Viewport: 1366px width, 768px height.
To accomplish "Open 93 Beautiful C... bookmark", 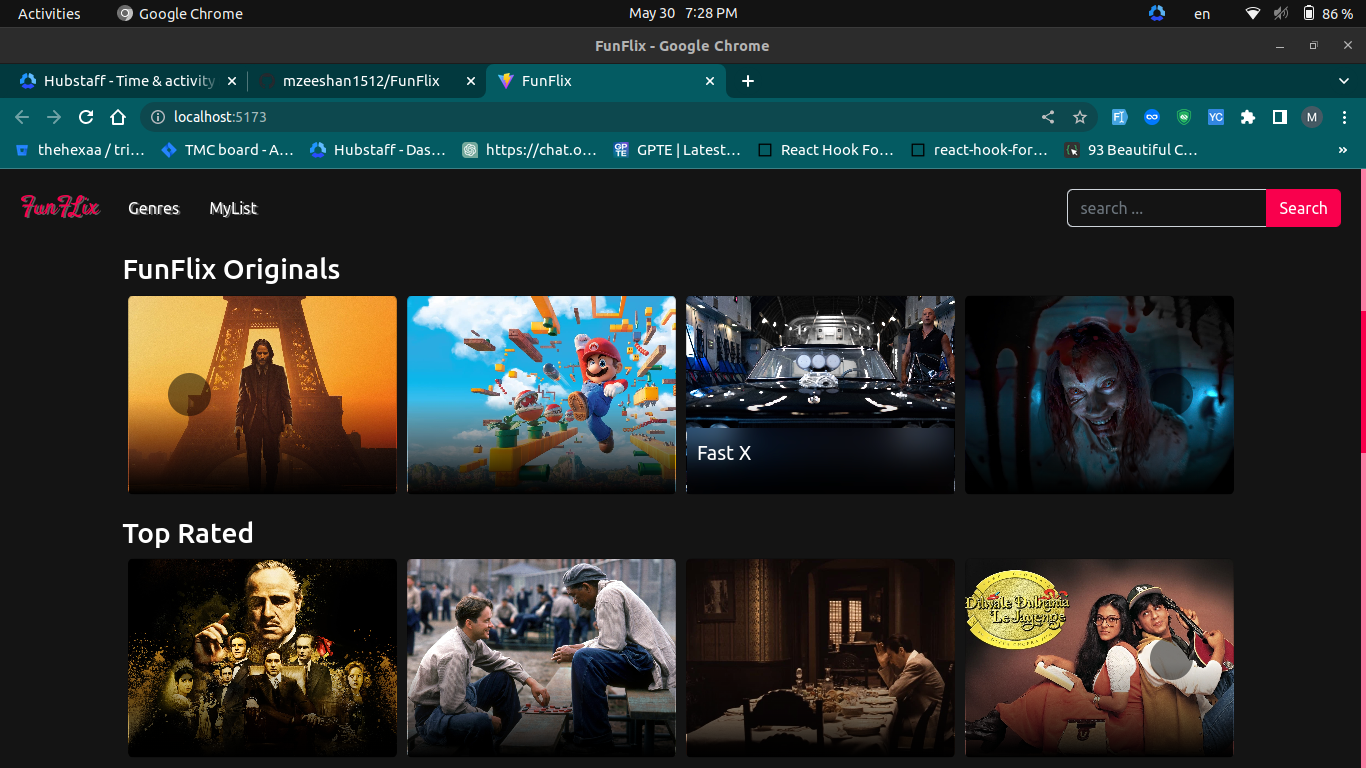I will pyautogui.click(x=1131, y=150).
